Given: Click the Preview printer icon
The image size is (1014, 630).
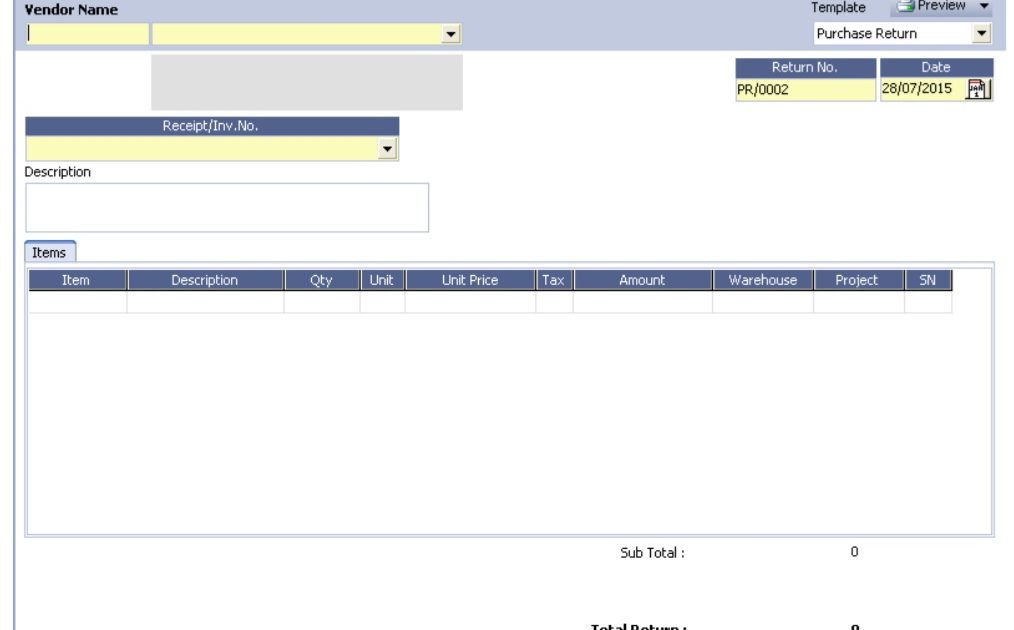Looking at the screenshot, I should coord(905,7).
